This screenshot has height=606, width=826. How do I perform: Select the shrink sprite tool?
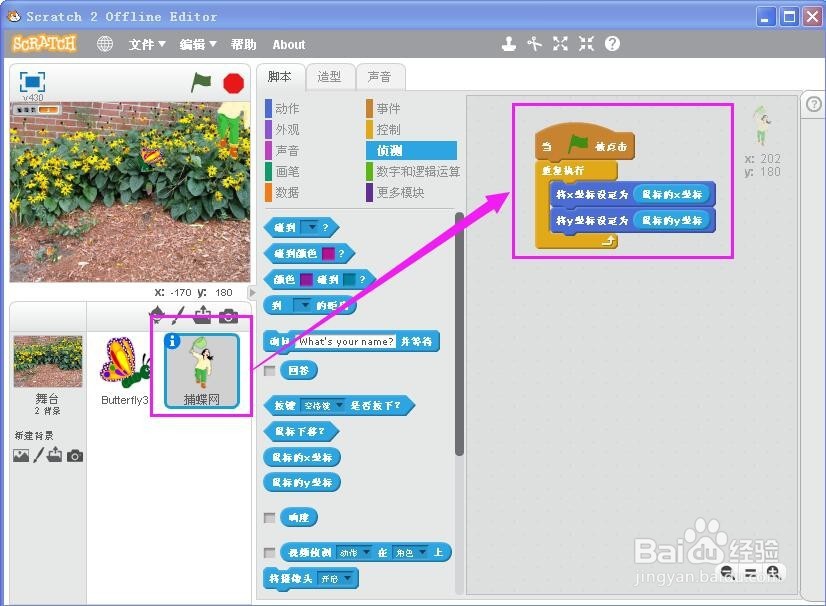pos(585,45)
